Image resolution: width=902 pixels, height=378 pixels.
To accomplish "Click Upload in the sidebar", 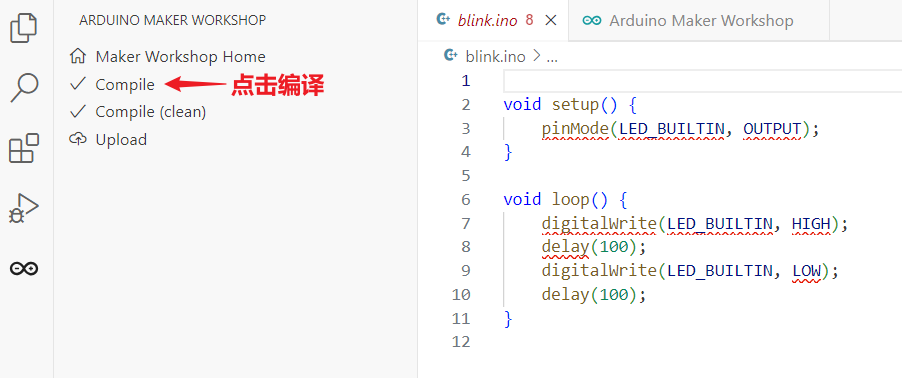I will pos(121,139).
